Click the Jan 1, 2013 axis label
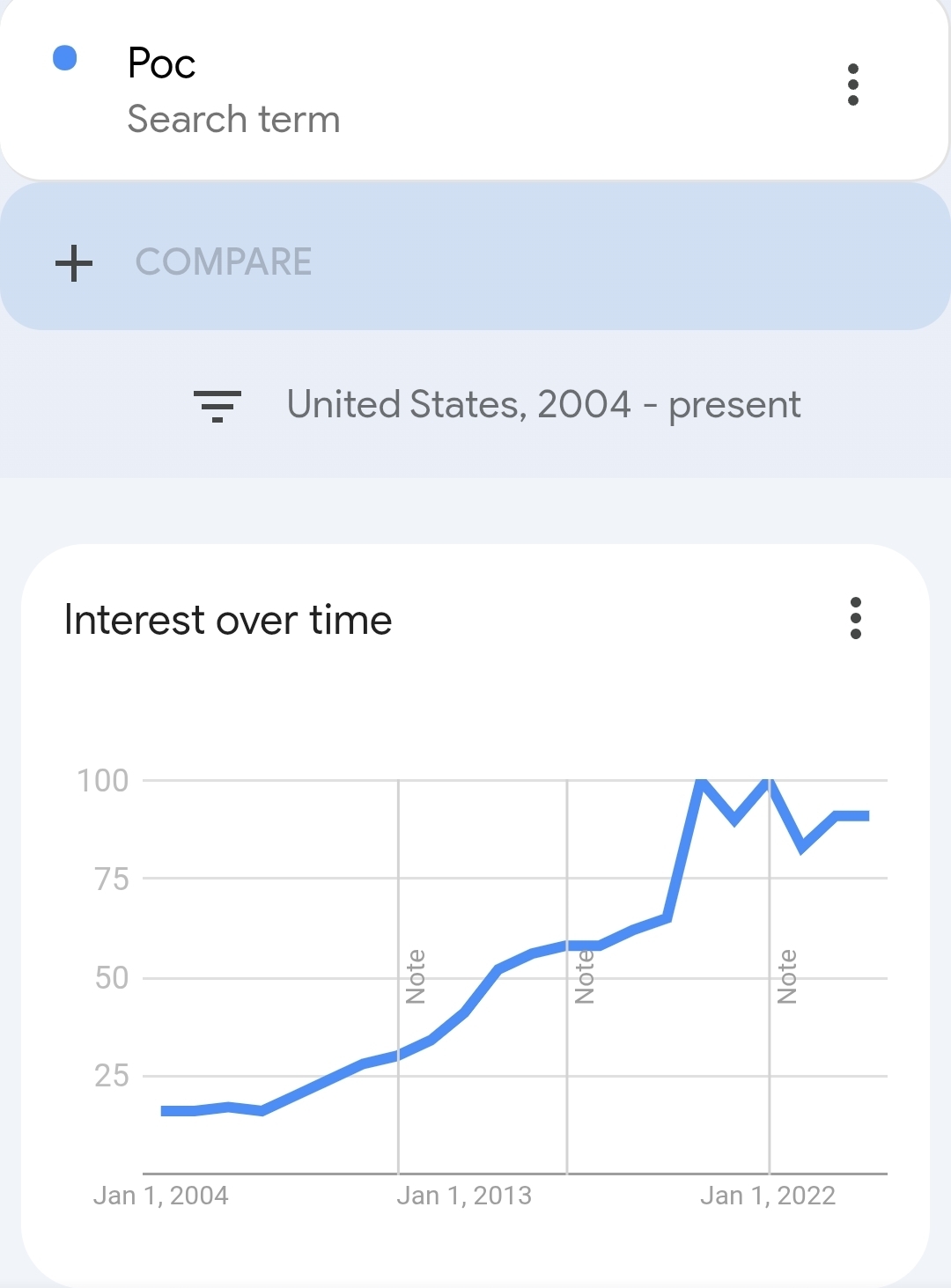This screenshot has height=1288, width=951. [464, 1196]
